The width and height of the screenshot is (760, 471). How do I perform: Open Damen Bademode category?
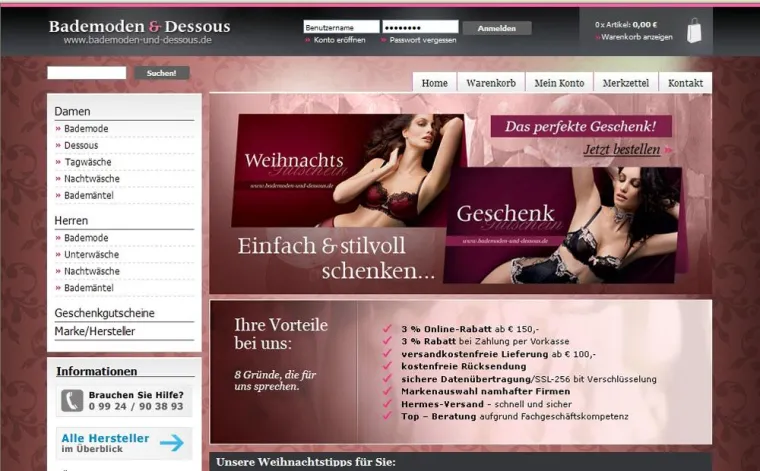coord(86,128)
